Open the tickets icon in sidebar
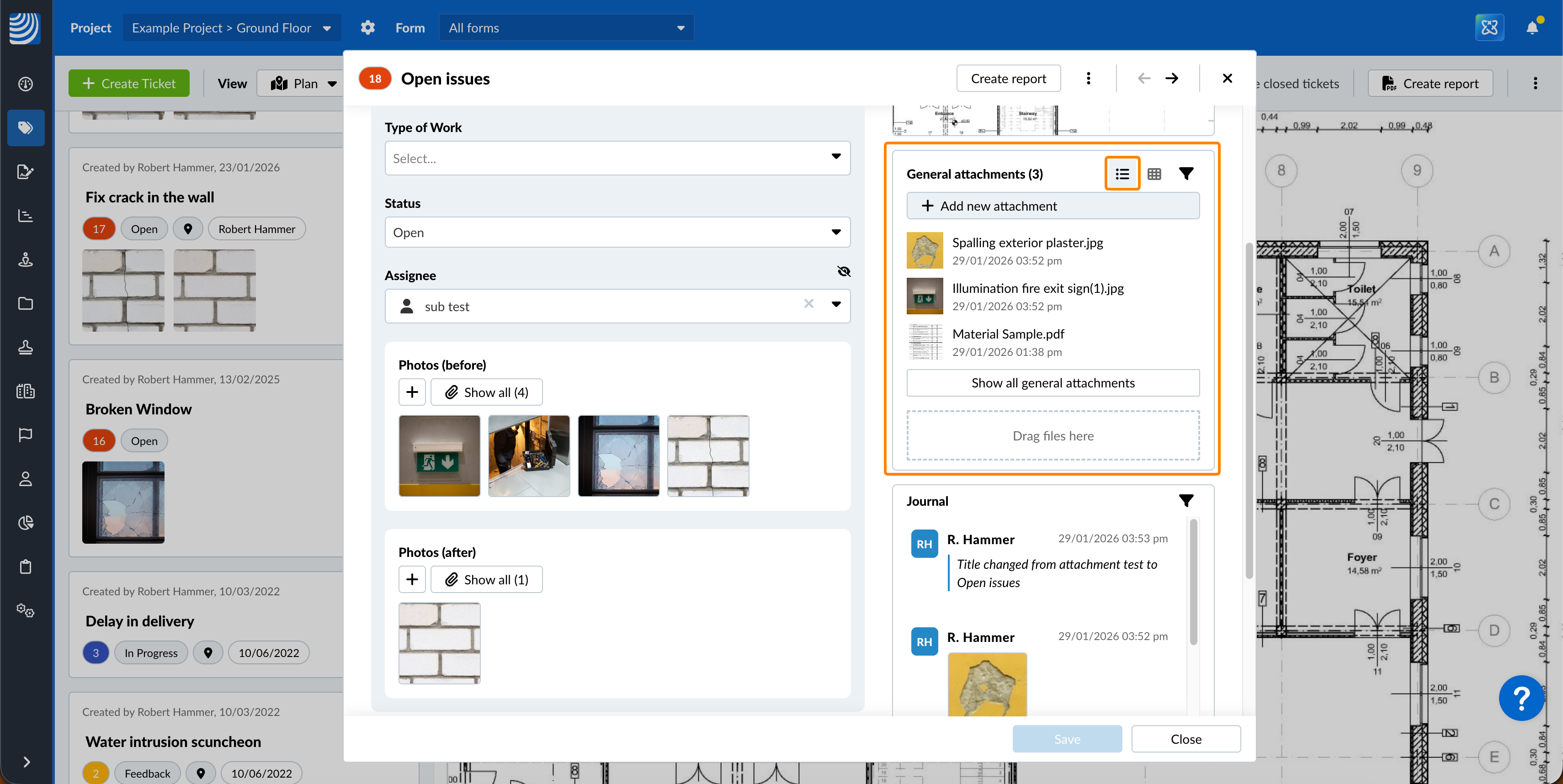This screenshot has width=1563, height=784. [26, 128]
